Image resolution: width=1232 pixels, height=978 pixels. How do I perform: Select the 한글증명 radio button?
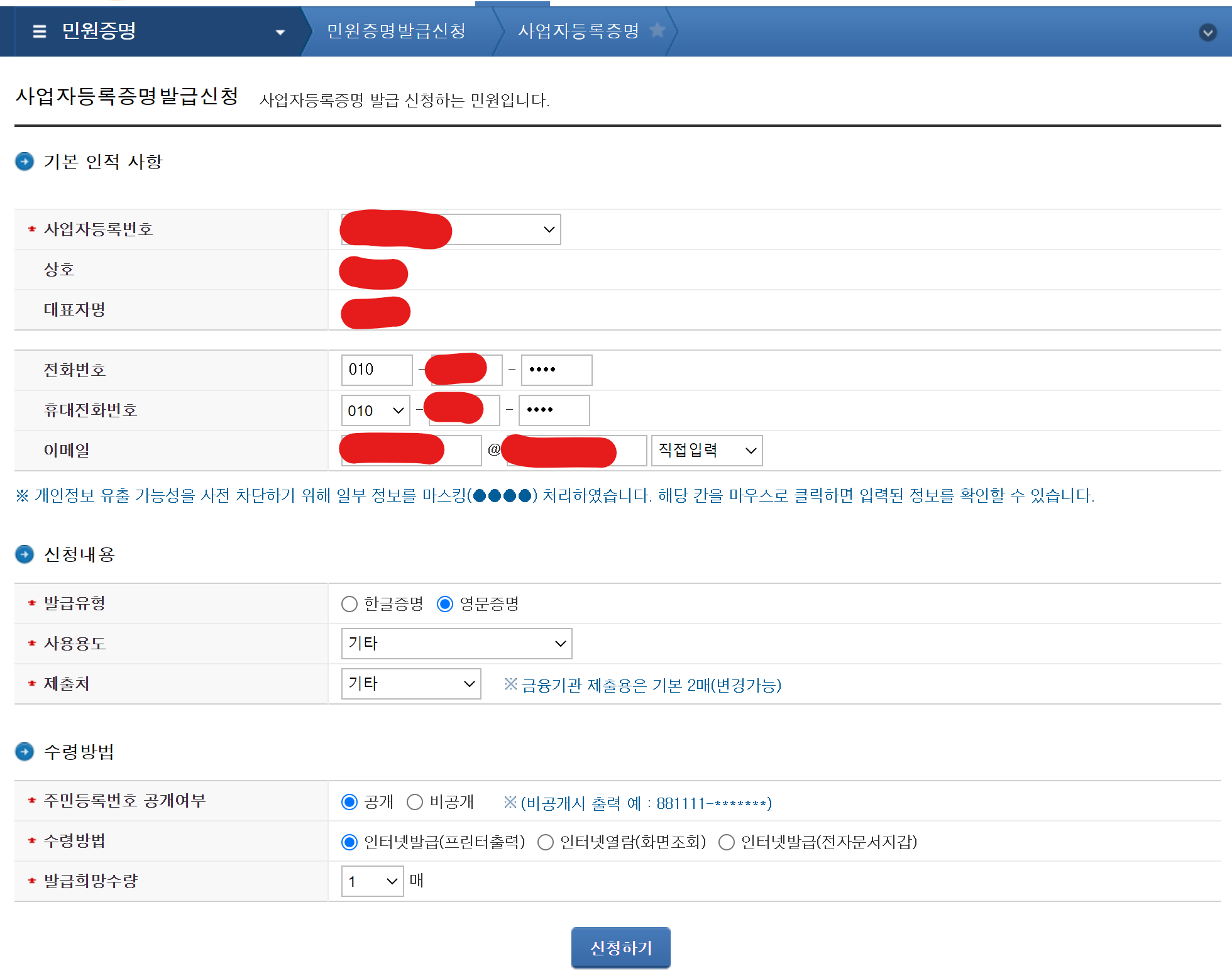tap(349, 604)
